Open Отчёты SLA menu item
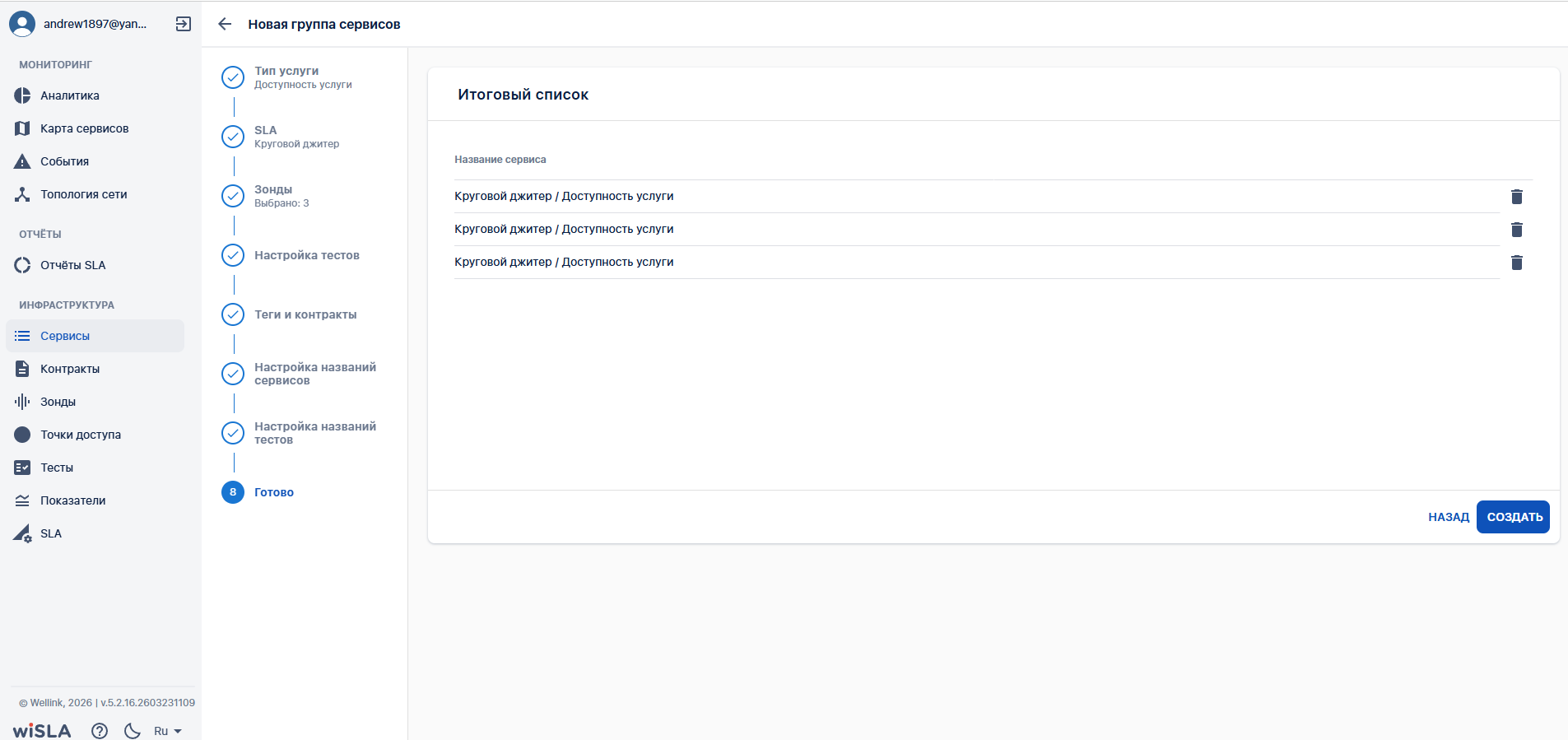The image size is (1568, 740). (72, 265)
